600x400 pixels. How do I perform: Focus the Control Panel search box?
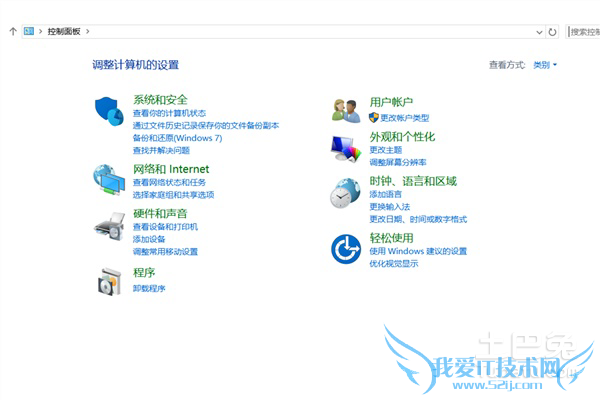point(583,32)
